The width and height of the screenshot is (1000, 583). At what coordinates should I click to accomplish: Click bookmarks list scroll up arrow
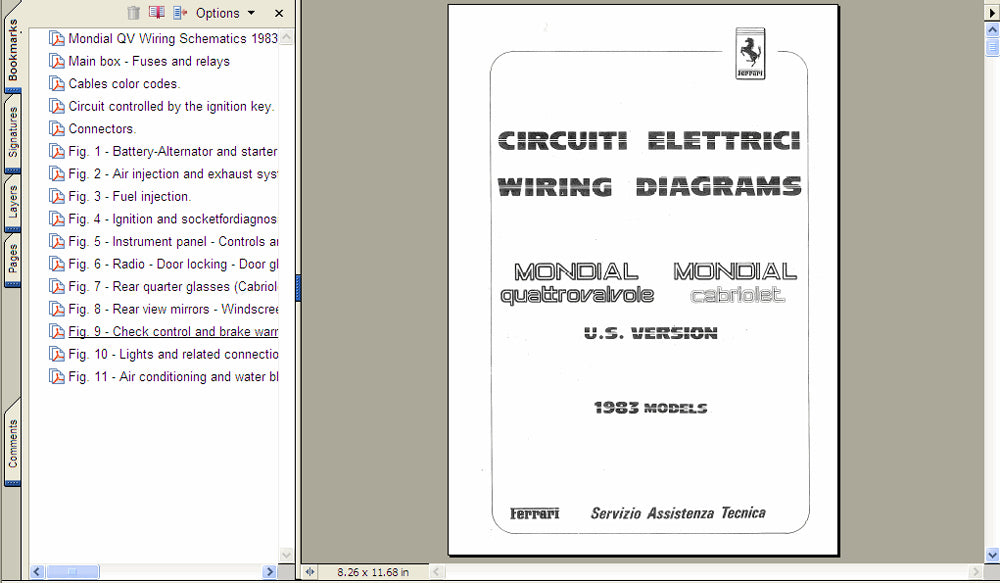[286, 38]
